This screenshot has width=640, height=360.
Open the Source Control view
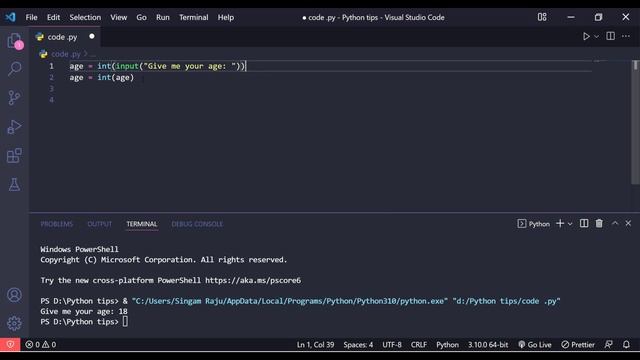click(14, 98)
